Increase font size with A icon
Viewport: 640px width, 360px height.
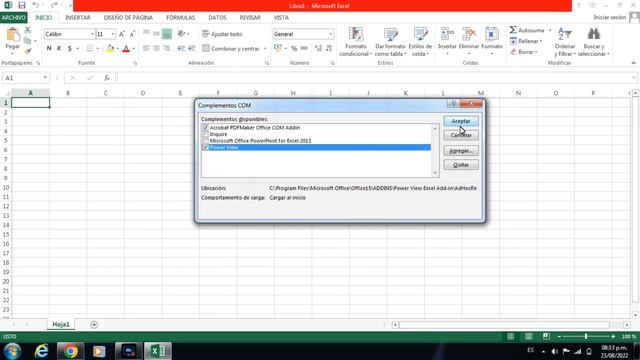click(122, 34)
